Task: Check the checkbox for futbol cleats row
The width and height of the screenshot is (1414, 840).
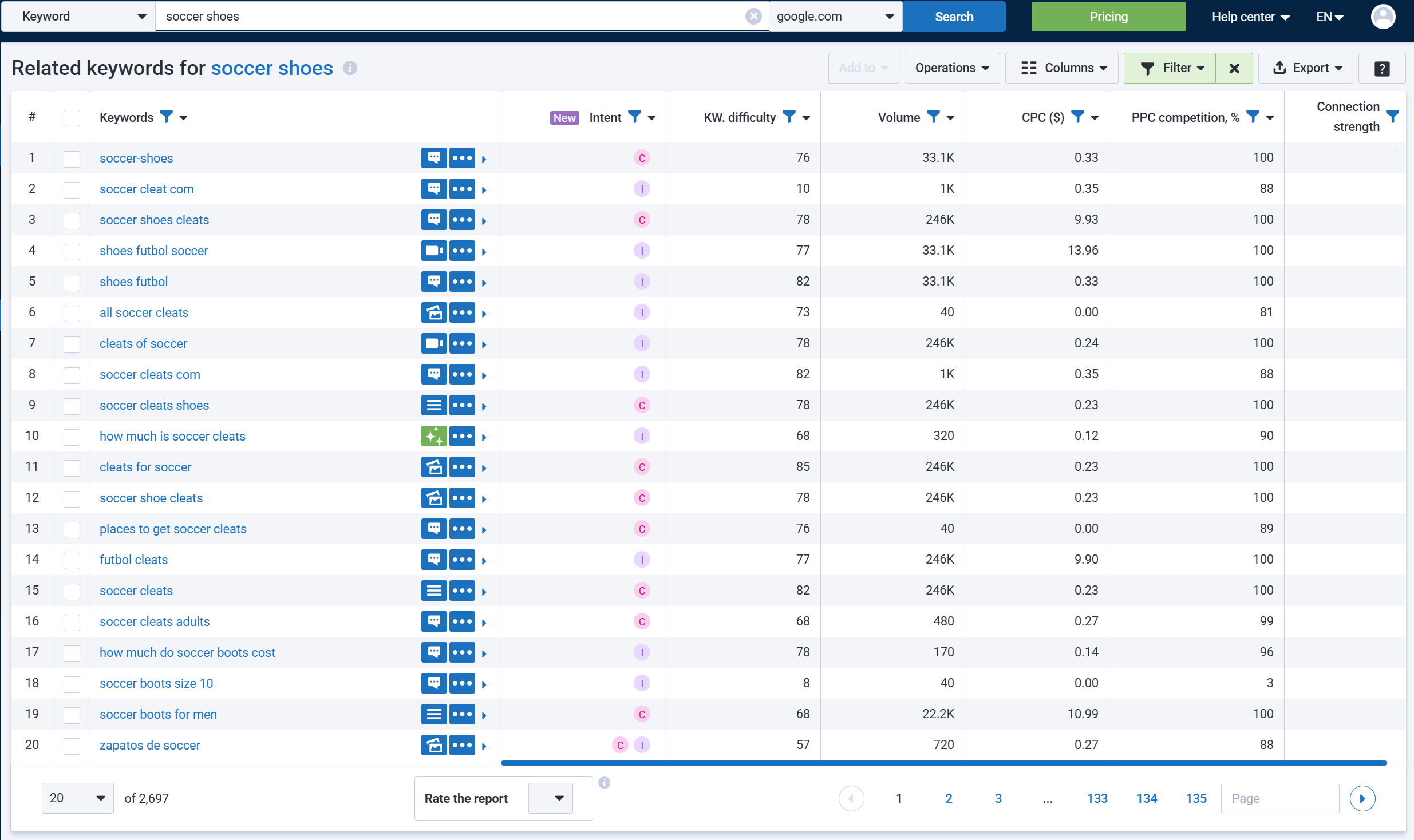Action: 72,560
